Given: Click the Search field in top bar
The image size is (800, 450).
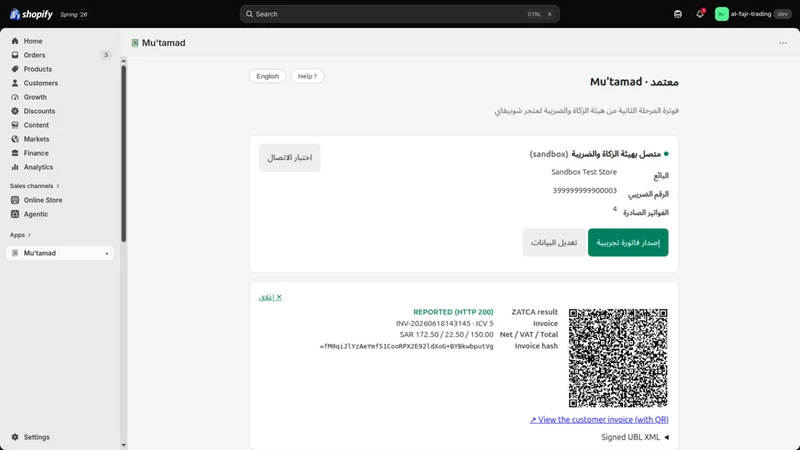Looking at the screenshot, I should point(399,14).
